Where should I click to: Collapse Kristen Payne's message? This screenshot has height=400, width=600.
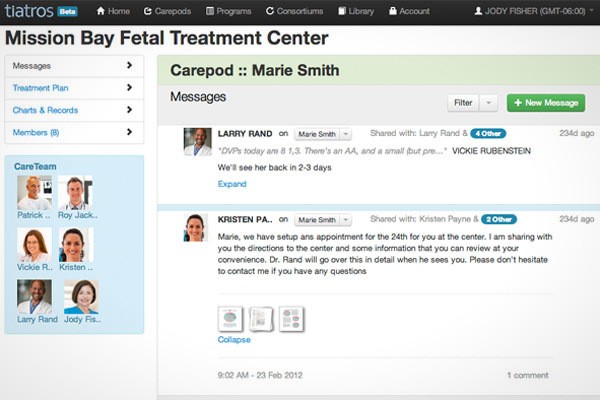(x=234, y=340)
